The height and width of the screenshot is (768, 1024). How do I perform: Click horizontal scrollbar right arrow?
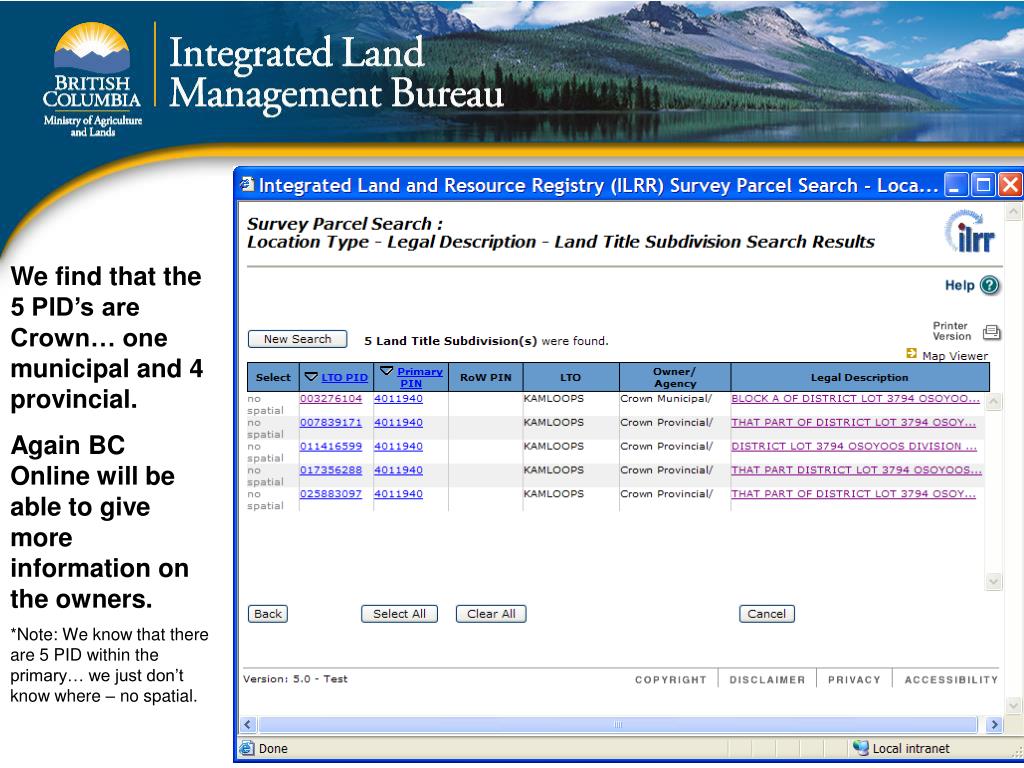pyautogui.click(x=994, y=724)
